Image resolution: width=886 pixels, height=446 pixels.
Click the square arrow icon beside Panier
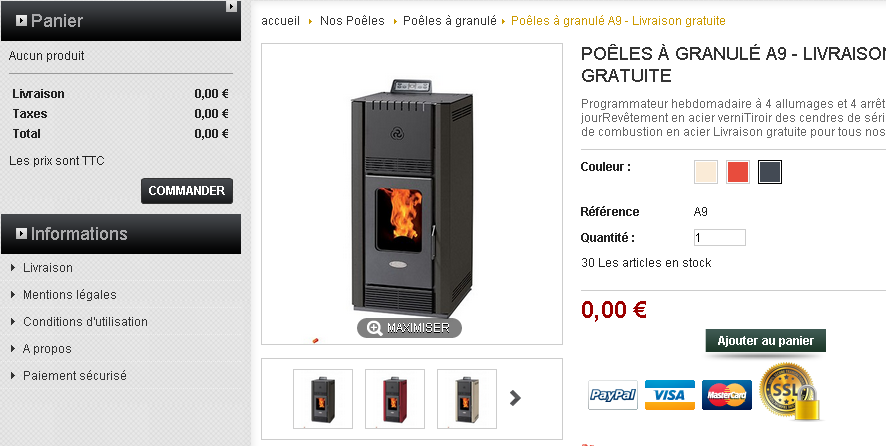(21, 21)
